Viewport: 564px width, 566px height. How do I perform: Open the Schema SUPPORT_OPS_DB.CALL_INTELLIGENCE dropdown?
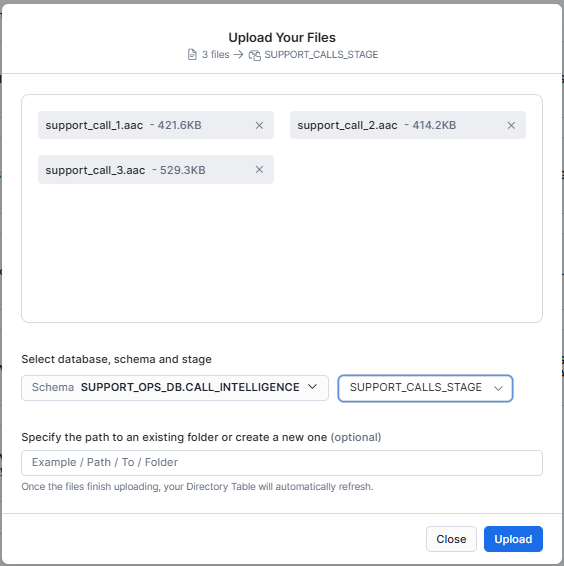(x=175, y=388)
